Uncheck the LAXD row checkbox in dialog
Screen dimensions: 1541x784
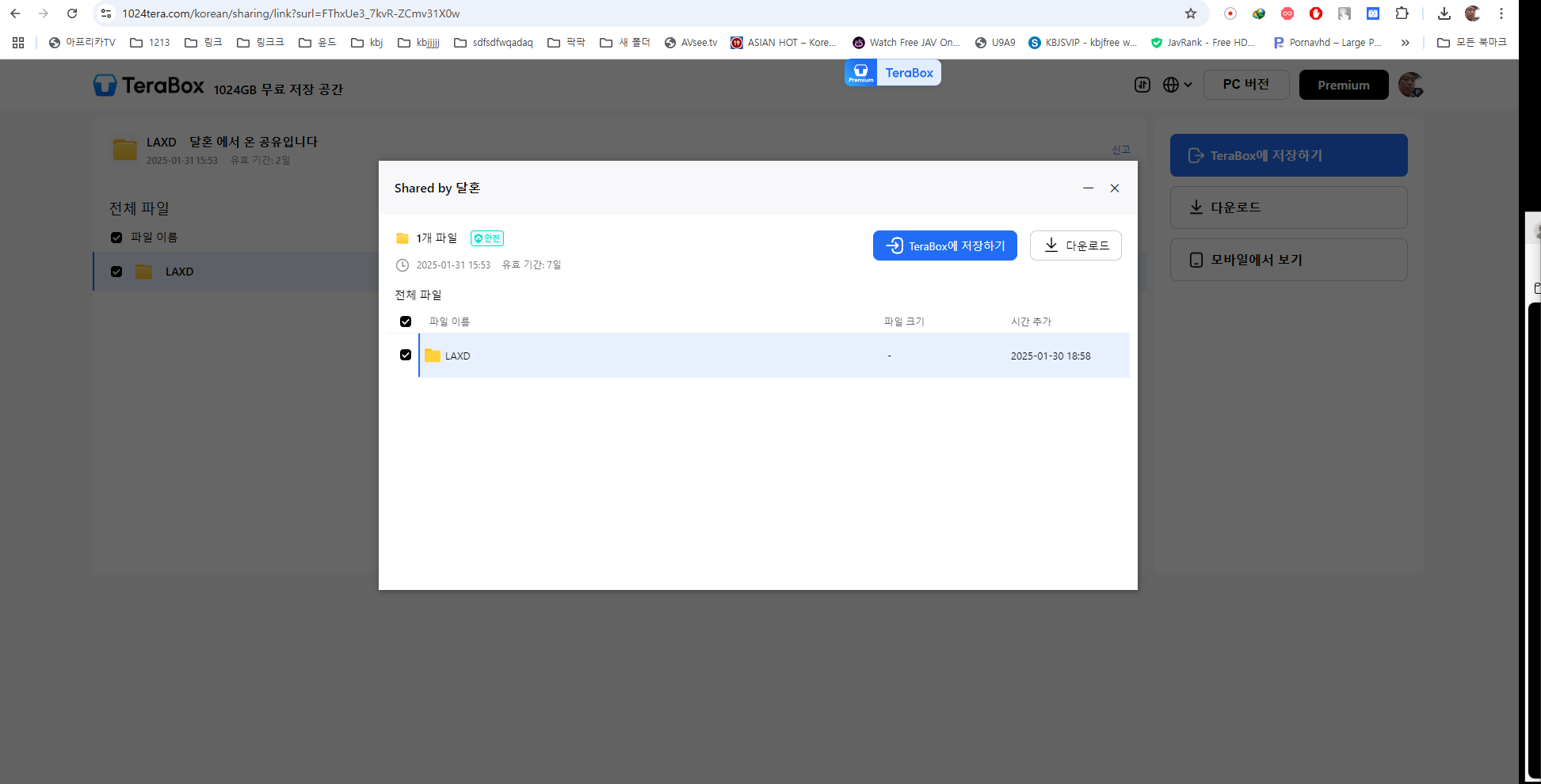406,355
